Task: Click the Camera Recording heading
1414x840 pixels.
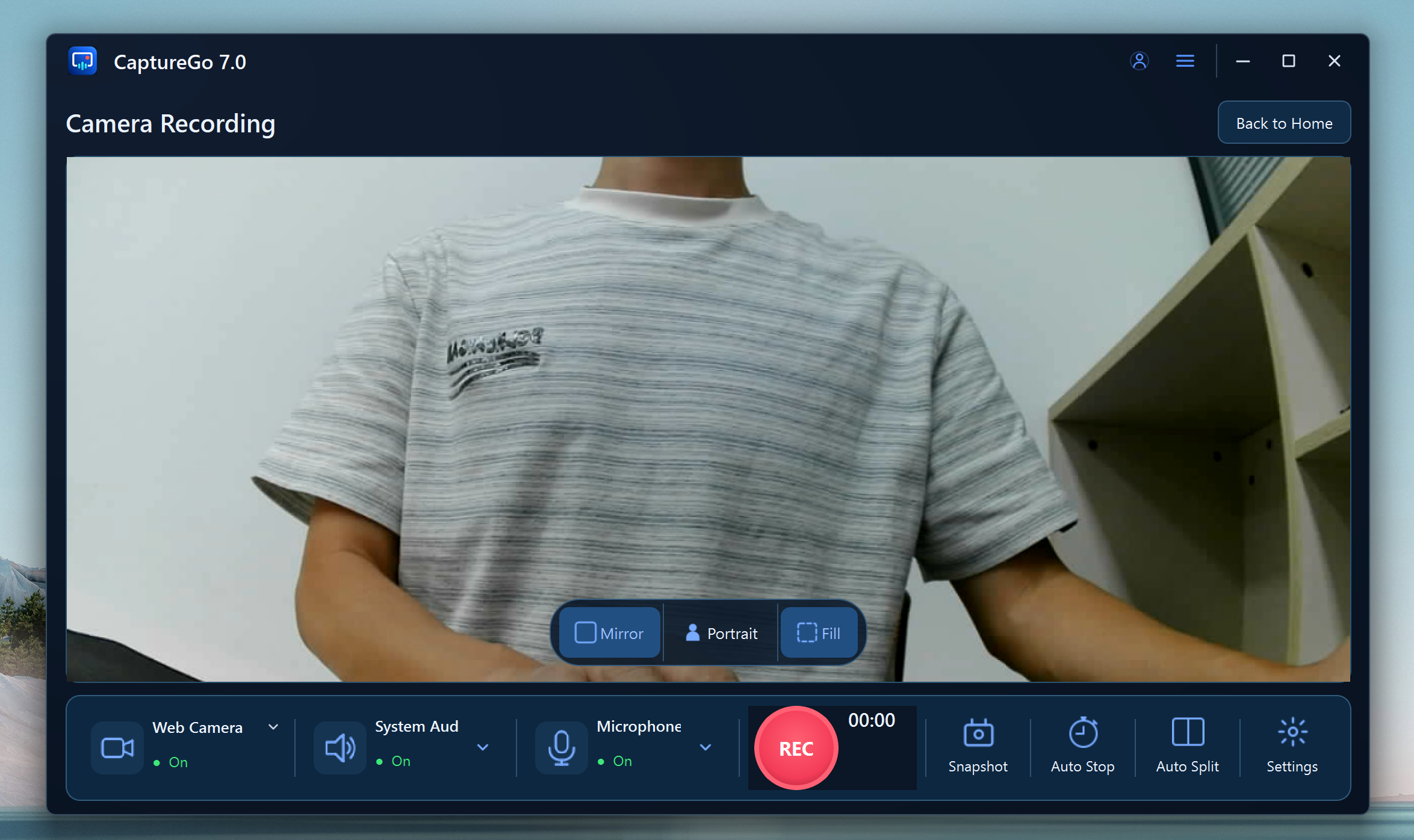Action: [170, 123]
